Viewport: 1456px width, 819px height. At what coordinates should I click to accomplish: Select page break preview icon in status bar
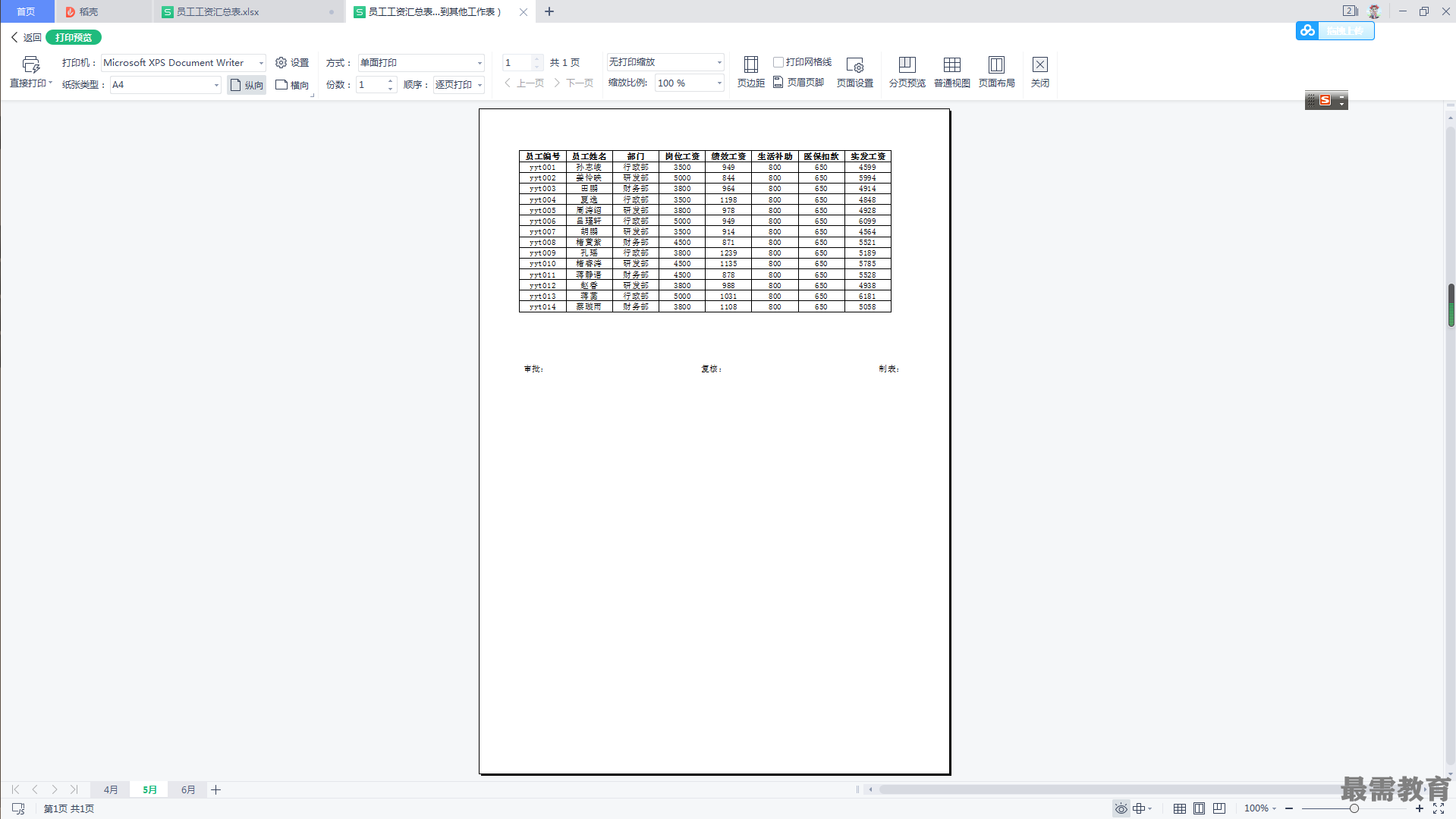1219,808
